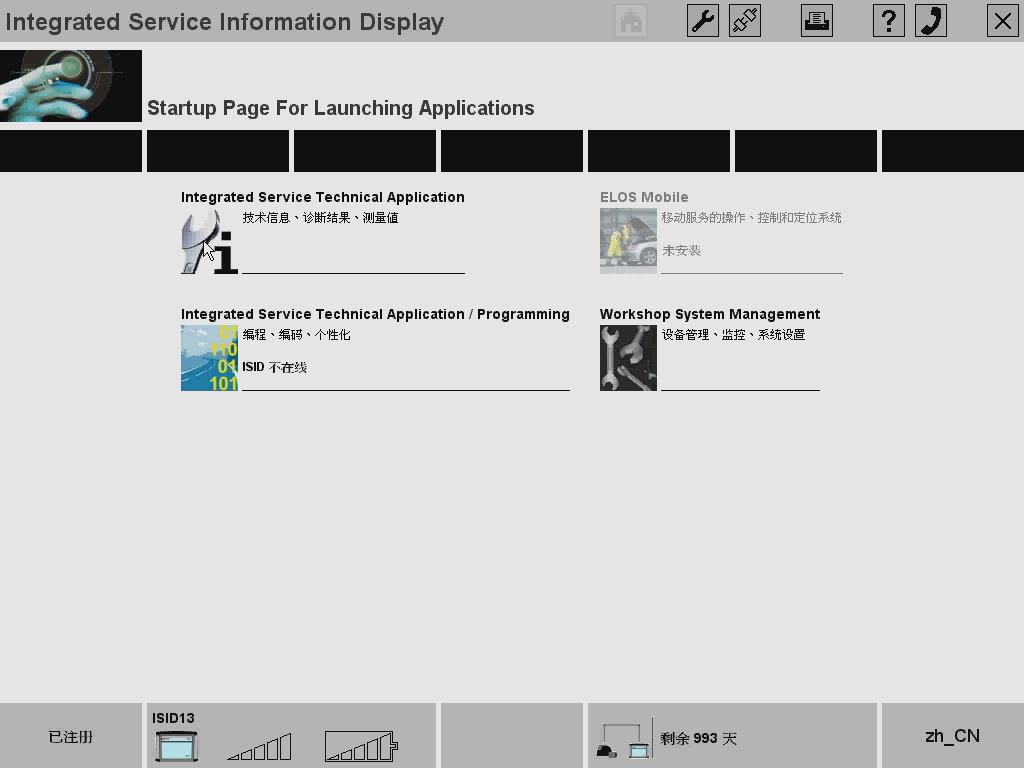Click the battery level indicator icon
The image size is (1024, 768).
361,746
